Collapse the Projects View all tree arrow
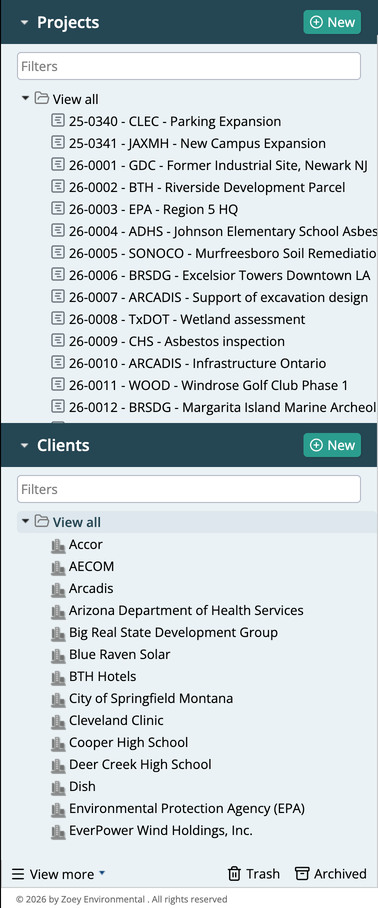Screen dimensions: 378x908 [x=25, y=98]
